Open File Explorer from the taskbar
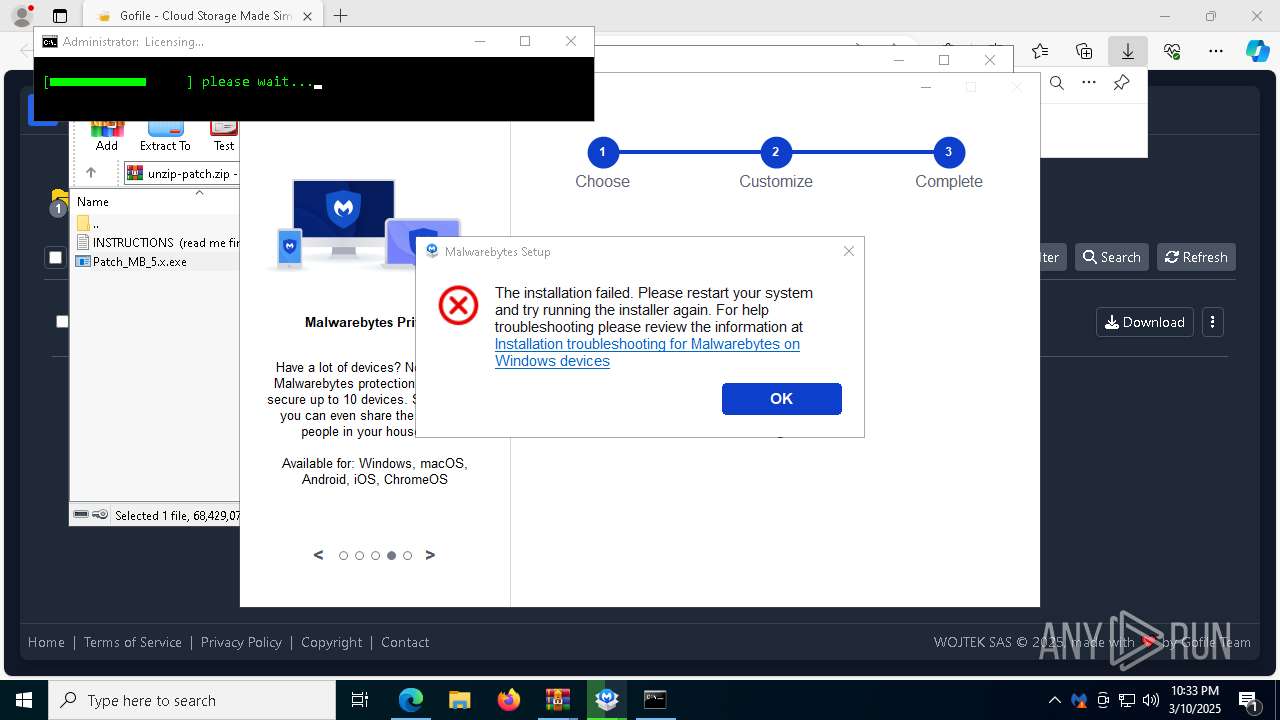Viewport: 1280px width, 720px height. [459, 700]
